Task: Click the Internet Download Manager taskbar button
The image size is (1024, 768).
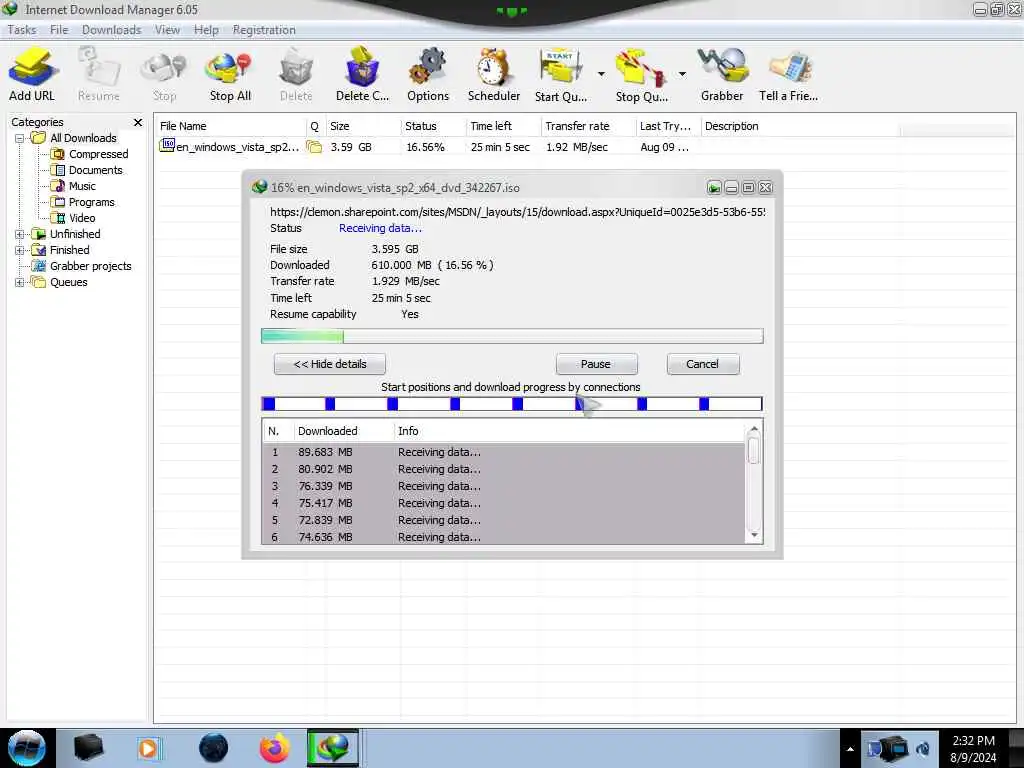Action: tap(333, 748)
